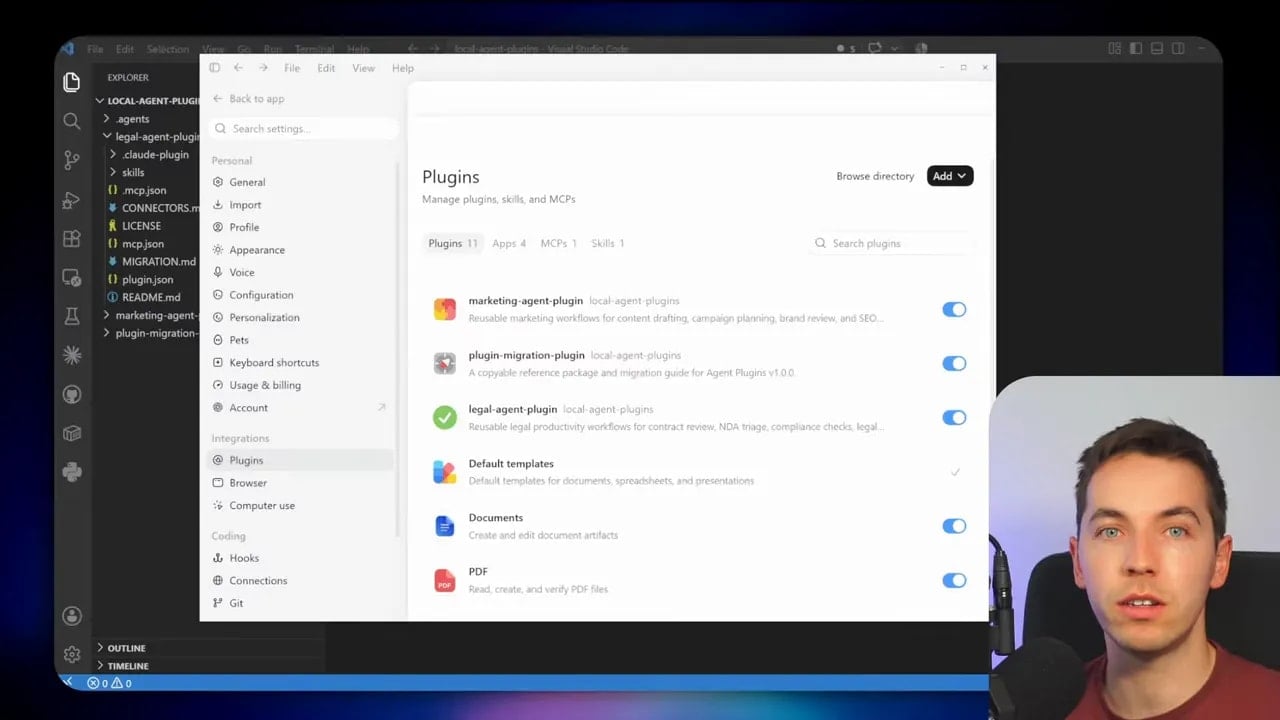
Task: Open Testing flask icon in VS Code
Action: tap(71, 316)
